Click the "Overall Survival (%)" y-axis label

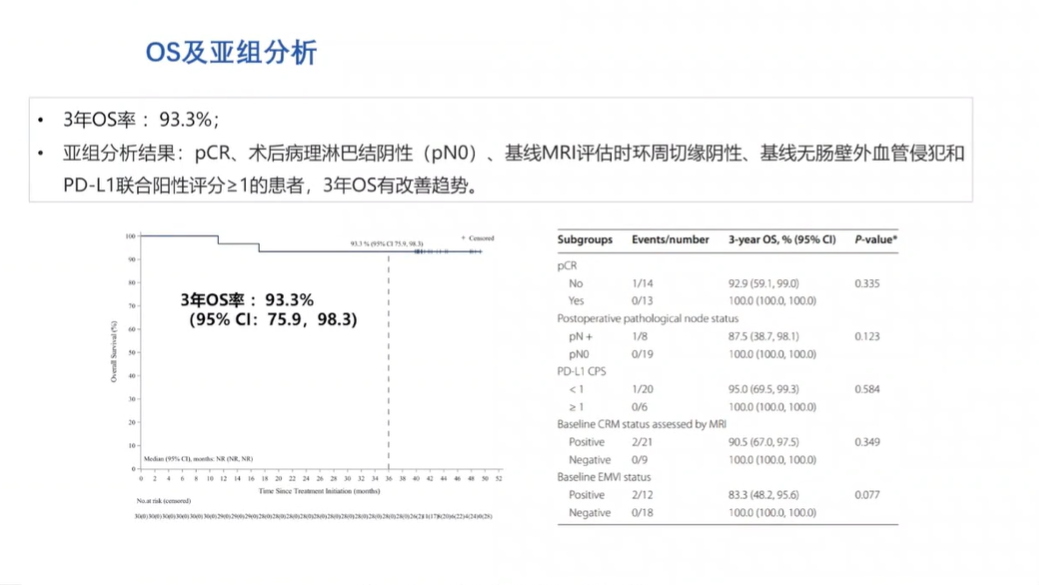coord(117,352)
